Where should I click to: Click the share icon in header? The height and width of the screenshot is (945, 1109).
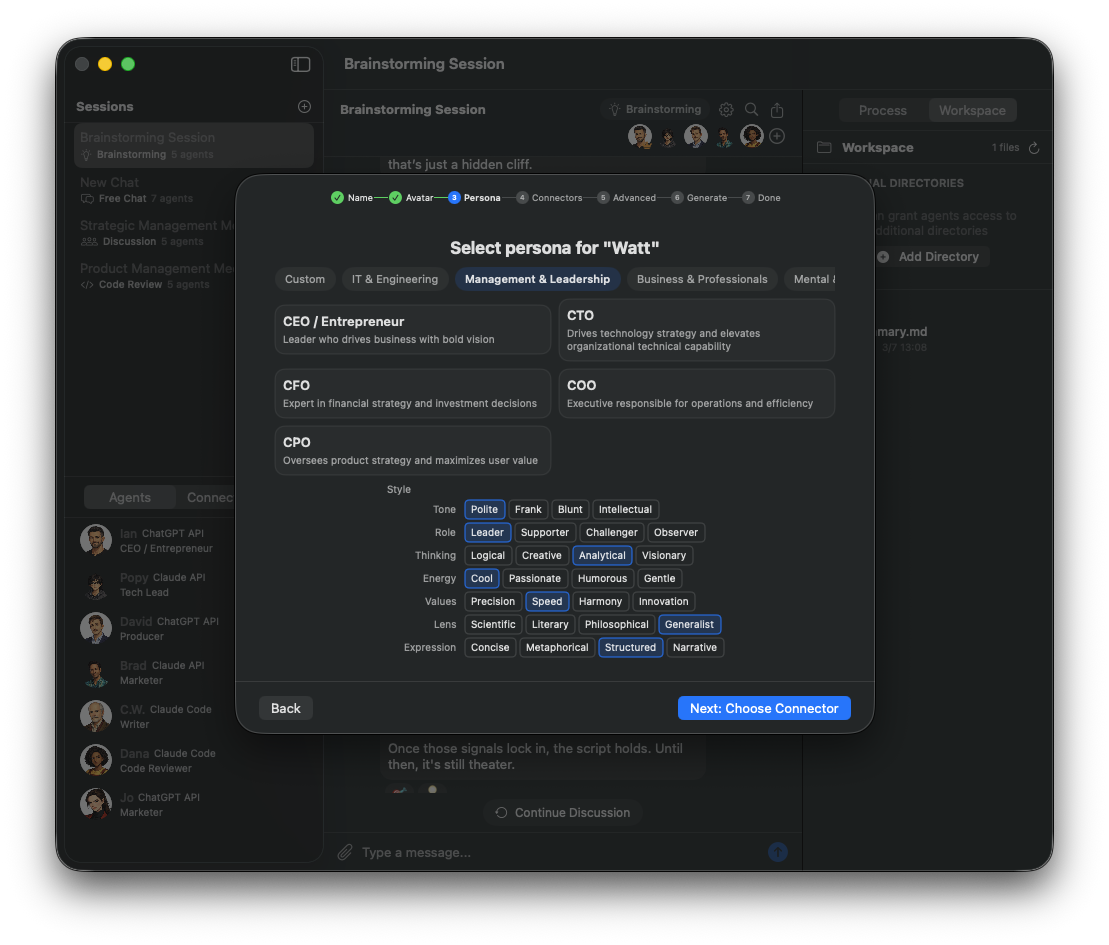[x=777, y=110]
